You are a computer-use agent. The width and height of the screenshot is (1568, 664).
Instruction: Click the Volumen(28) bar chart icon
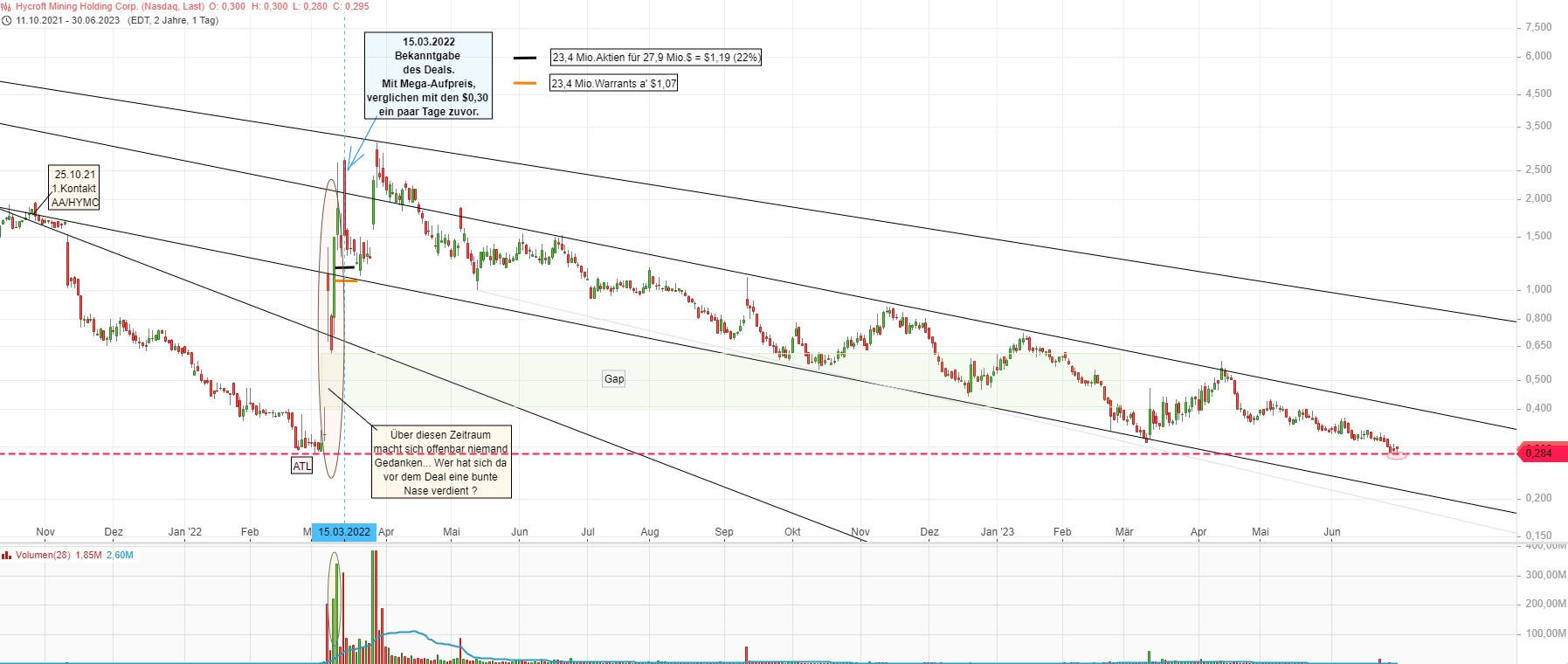point(7,555)
